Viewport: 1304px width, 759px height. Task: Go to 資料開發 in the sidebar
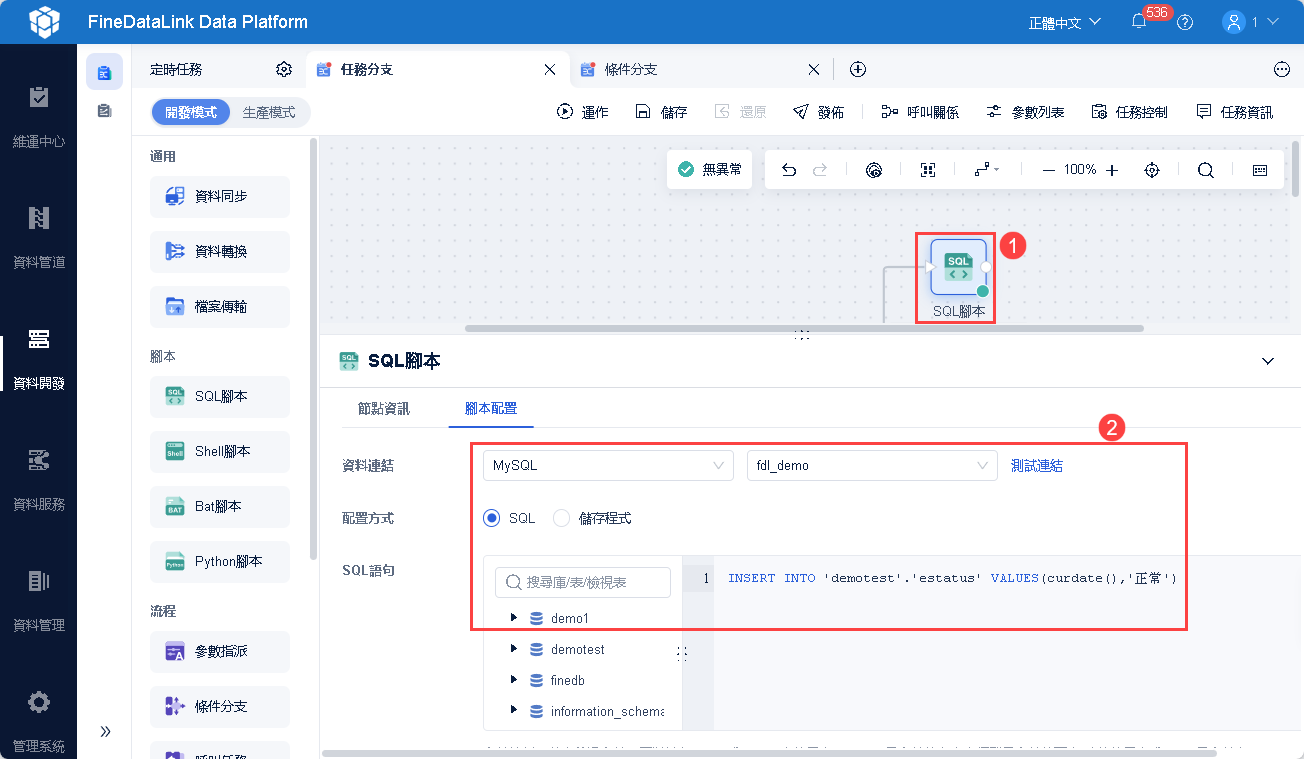pos(38,359)
